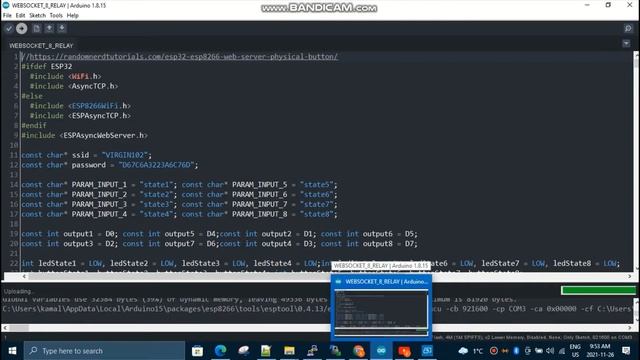This screenshot has width=640, height=360.
Task: Create a New sketch from toolbar
Action: click(36, 29)
